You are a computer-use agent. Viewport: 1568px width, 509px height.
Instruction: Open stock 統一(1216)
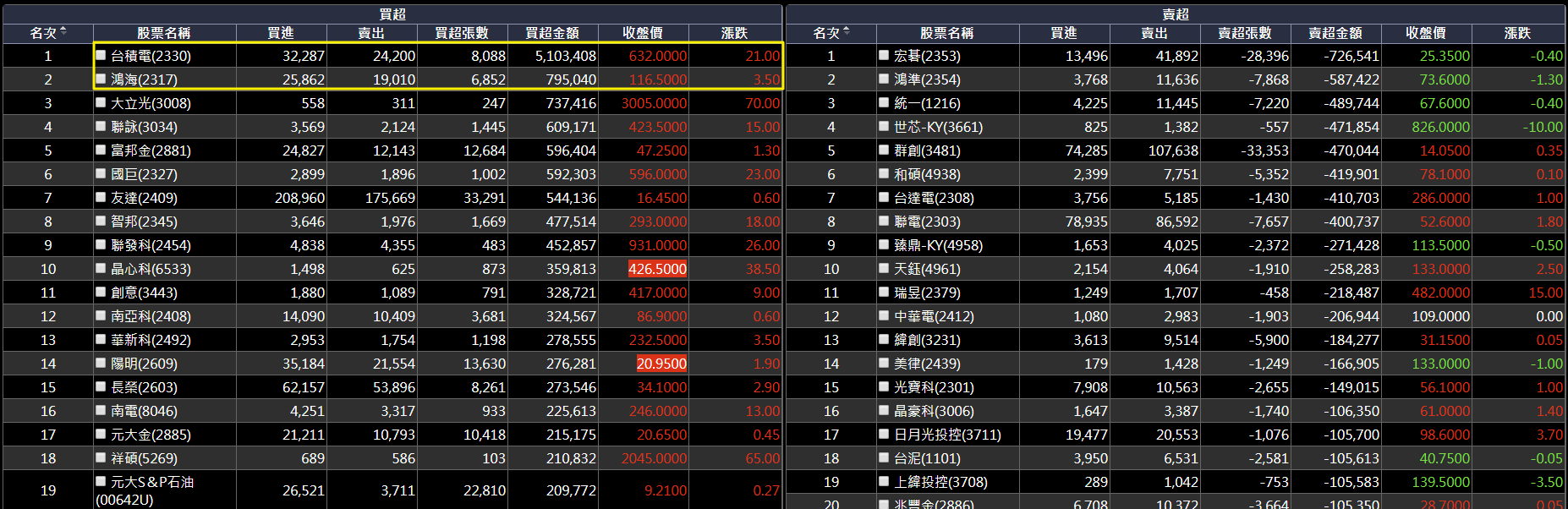pyautogui.click(x=928, y=103)
